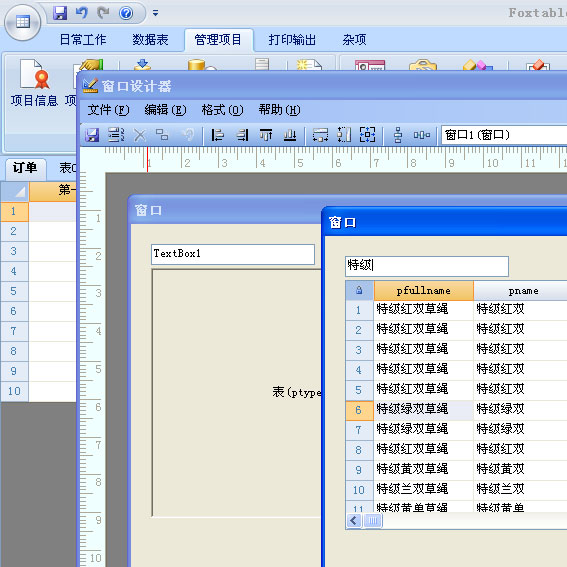Open the 杂项 ribbon tab

(x=354, y=39)
